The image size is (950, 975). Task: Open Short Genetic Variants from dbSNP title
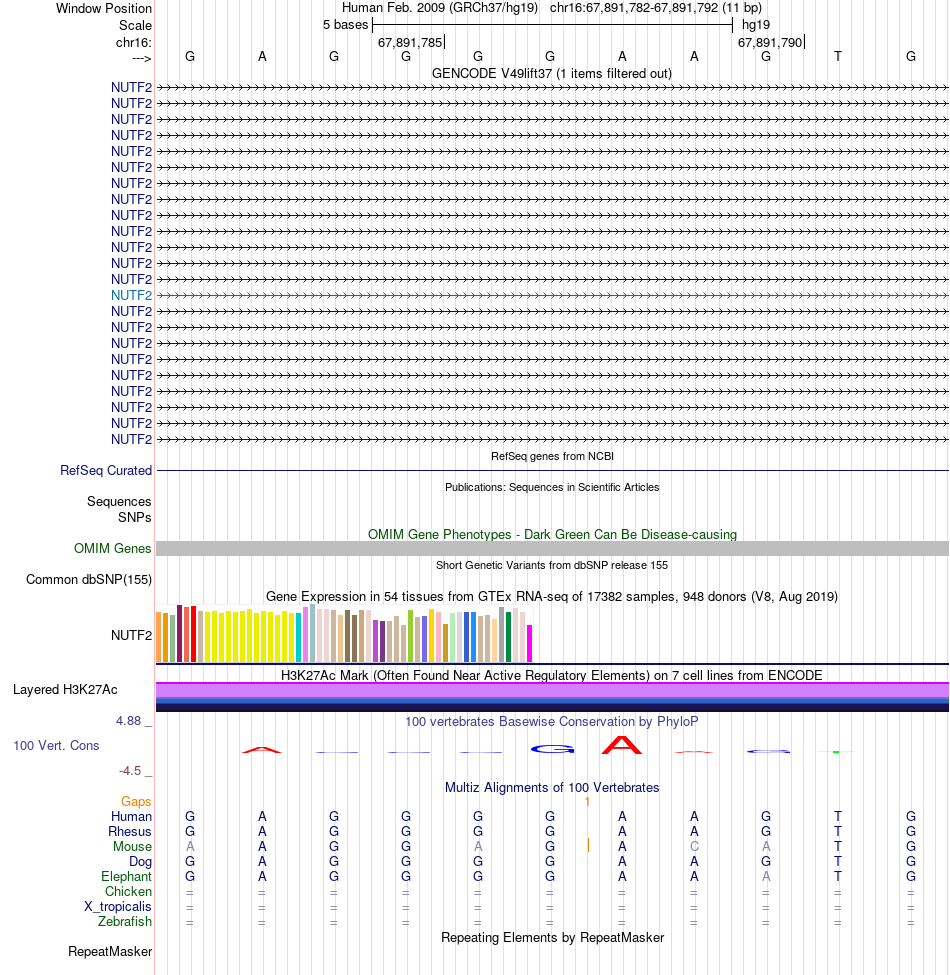pyautogui.click(x=552, y=565)
